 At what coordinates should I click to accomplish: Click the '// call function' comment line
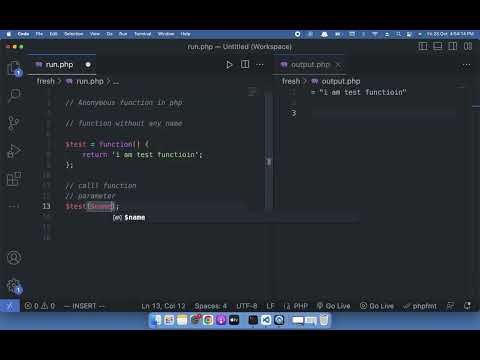point(101,185)
